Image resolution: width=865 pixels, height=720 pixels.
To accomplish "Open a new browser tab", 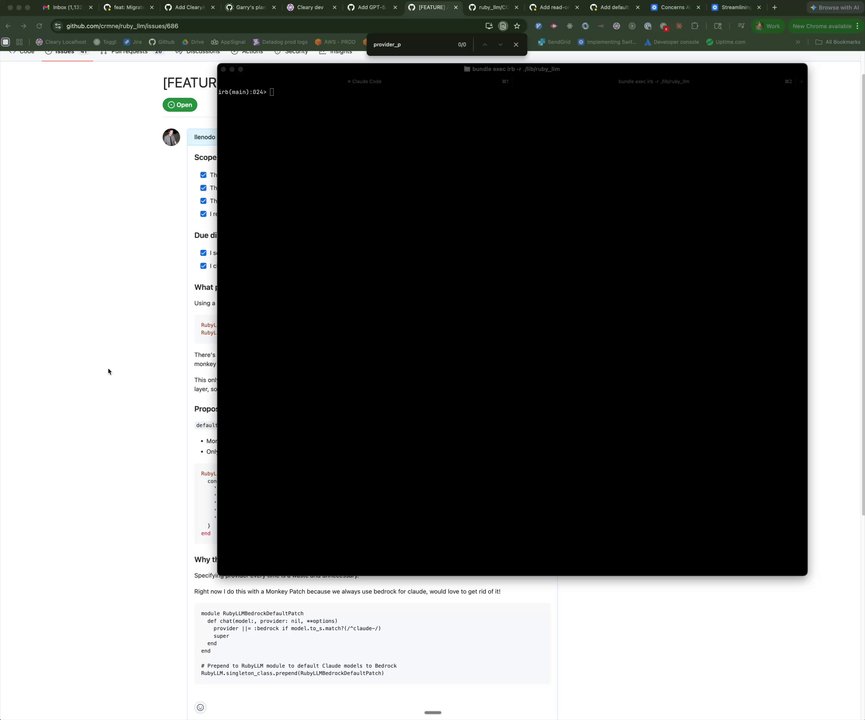I will pos(775,8).
